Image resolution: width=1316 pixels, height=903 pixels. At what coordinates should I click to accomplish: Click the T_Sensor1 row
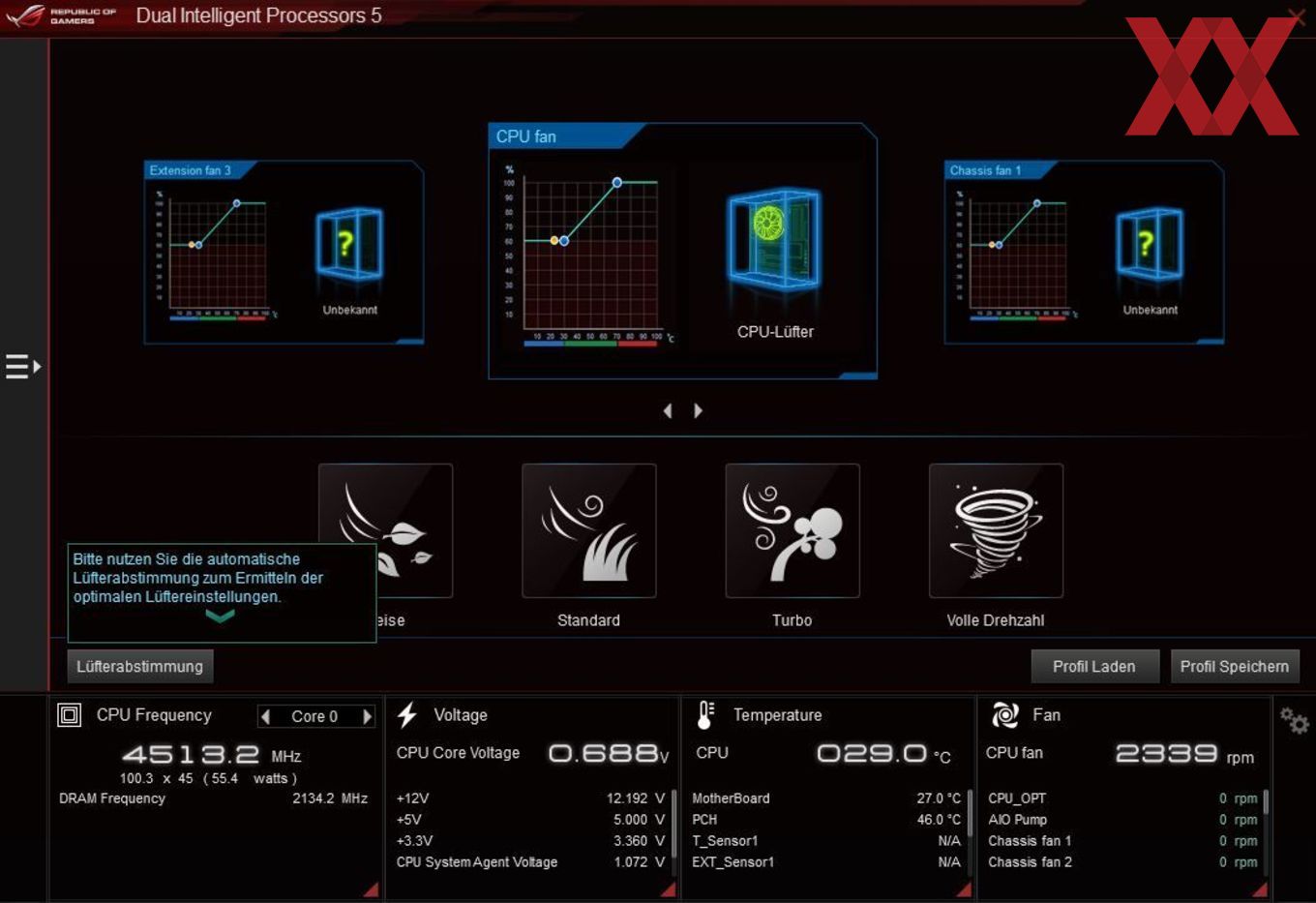pos(826,841)
